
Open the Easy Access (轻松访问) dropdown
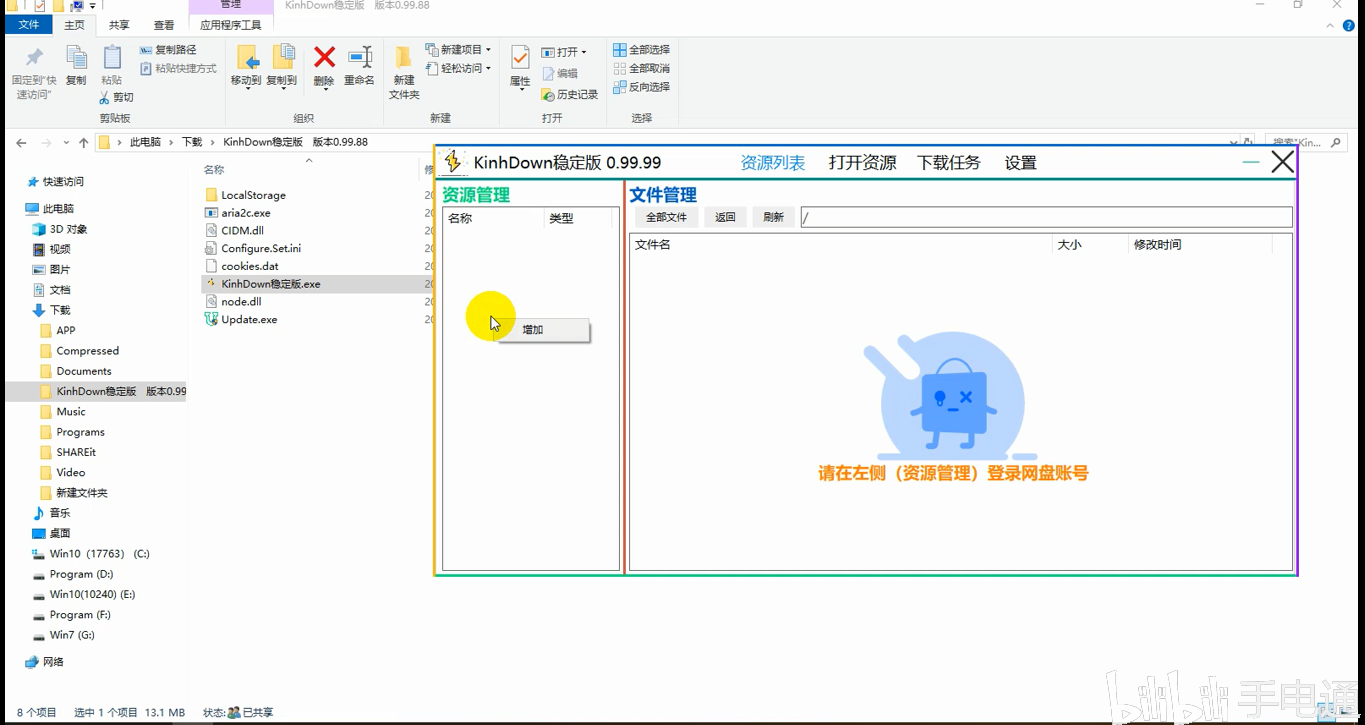(458, 69)
